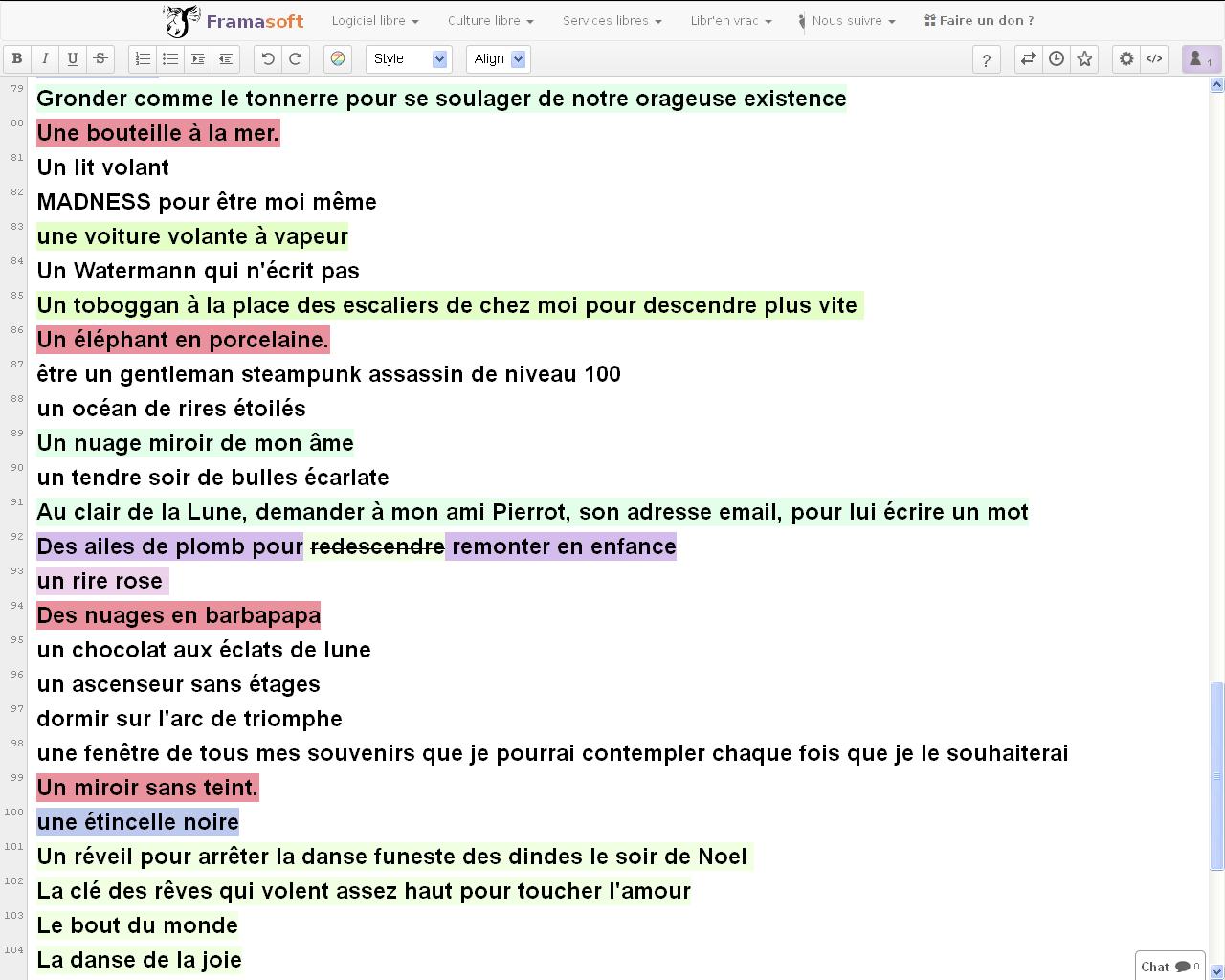The height and width of the screenshot is (980, 1225).
Task: Toggle italic formatting
Action: (x=45, y=59)
